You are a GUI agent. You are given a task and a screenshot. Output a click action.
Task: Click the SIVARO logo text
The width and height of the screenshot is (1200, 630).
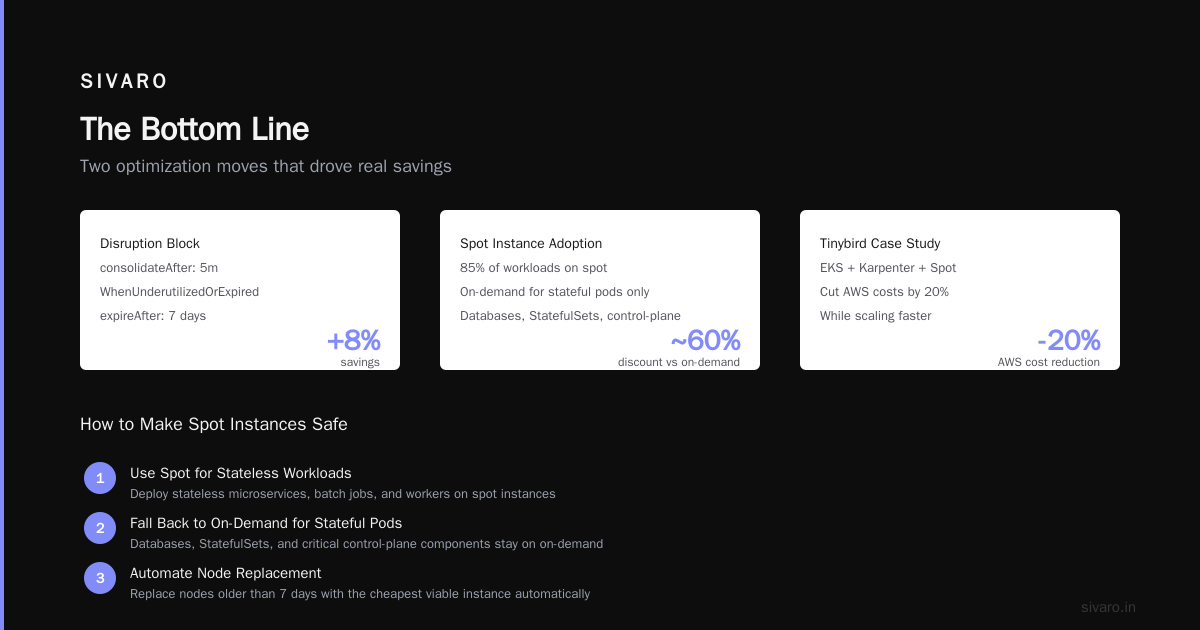124,82
